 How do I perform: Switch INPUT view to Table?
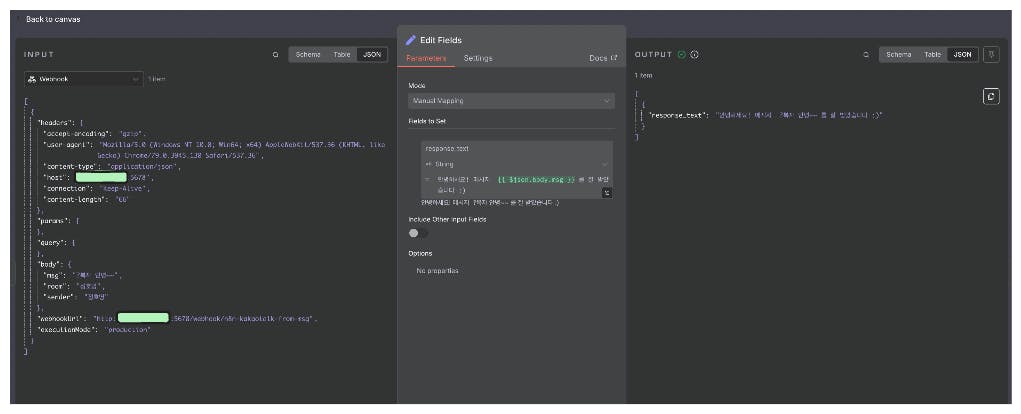(x=342, y=55)
